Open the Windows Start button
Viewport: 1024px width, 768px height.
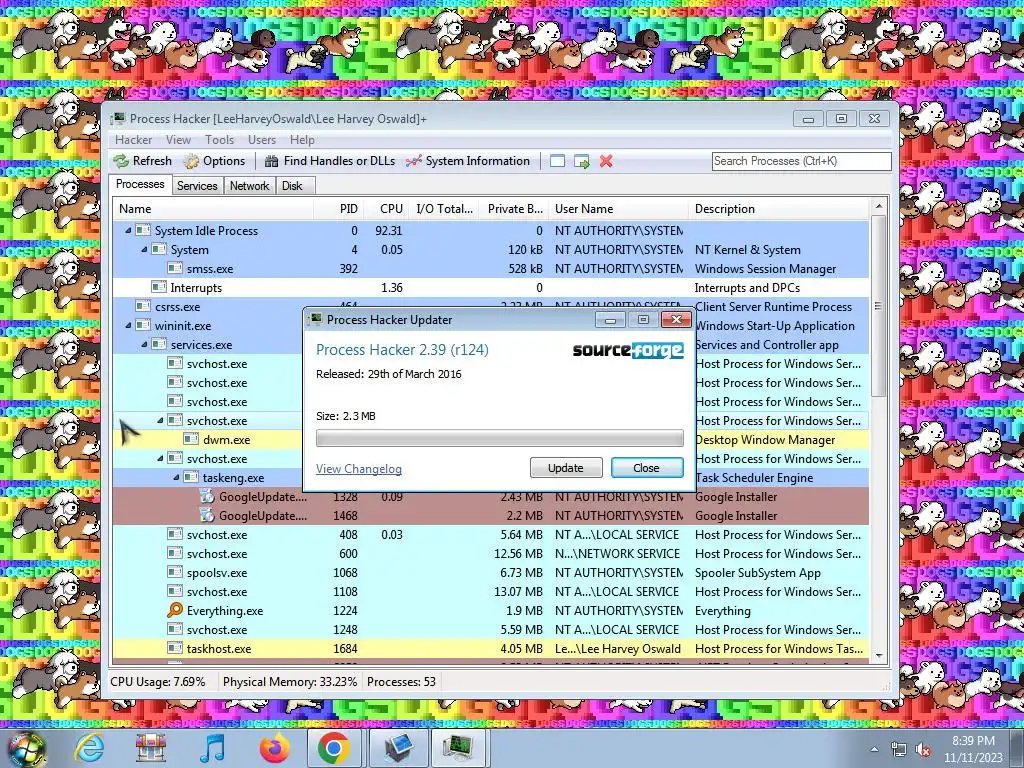pyautogui.click(x=26, y=748)
